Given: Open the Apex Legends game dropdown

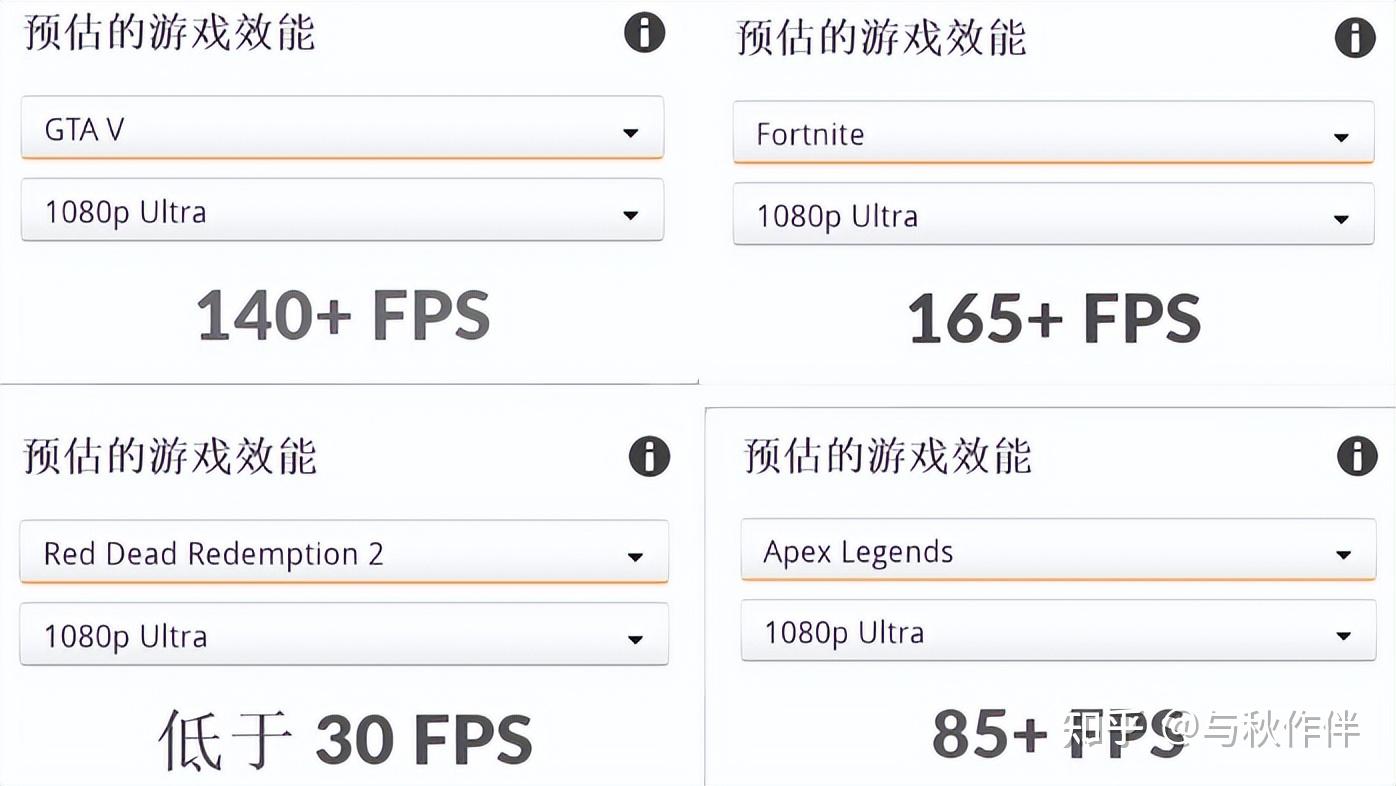Looking at the screenshot, I should (x=1057, y=552).
